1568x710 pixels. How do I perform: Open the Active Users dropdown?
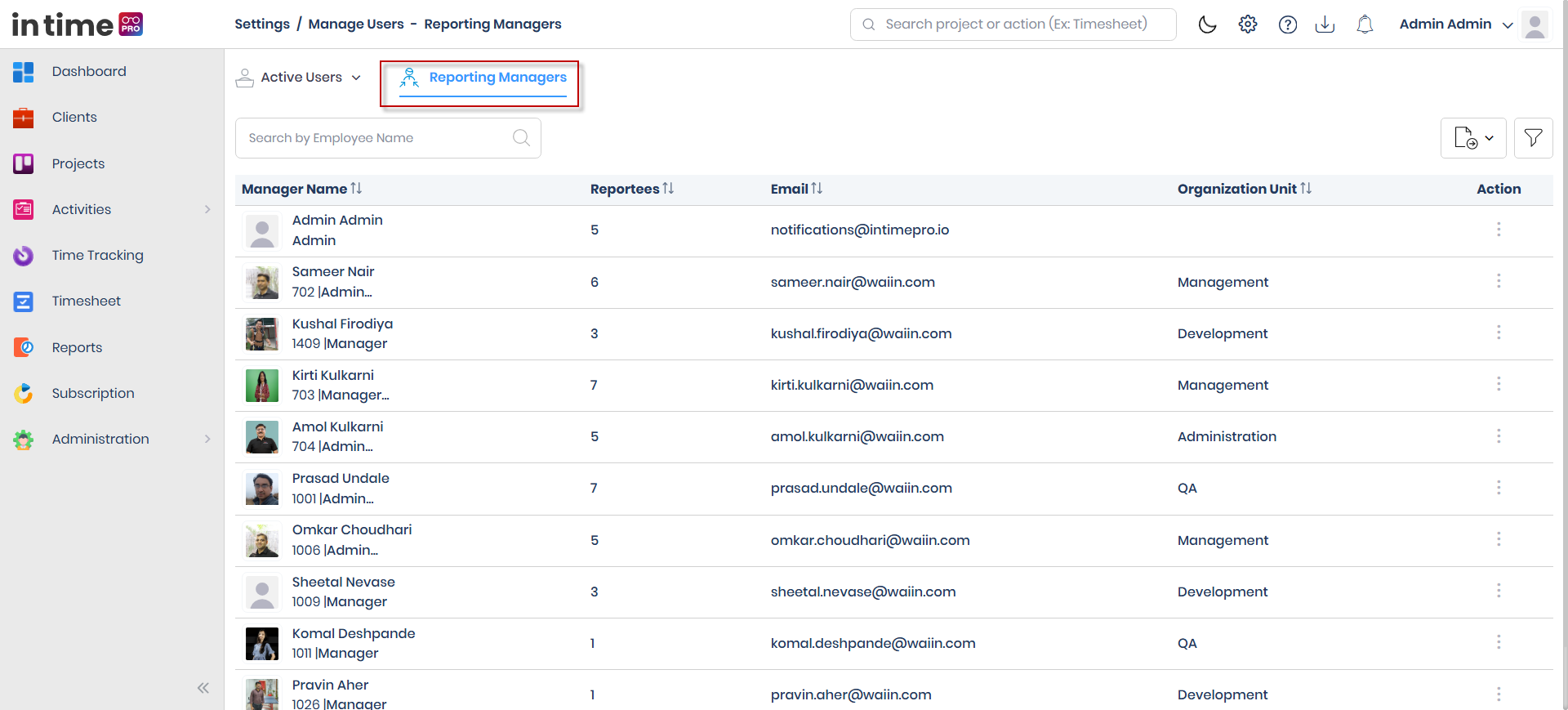point(299,78)
